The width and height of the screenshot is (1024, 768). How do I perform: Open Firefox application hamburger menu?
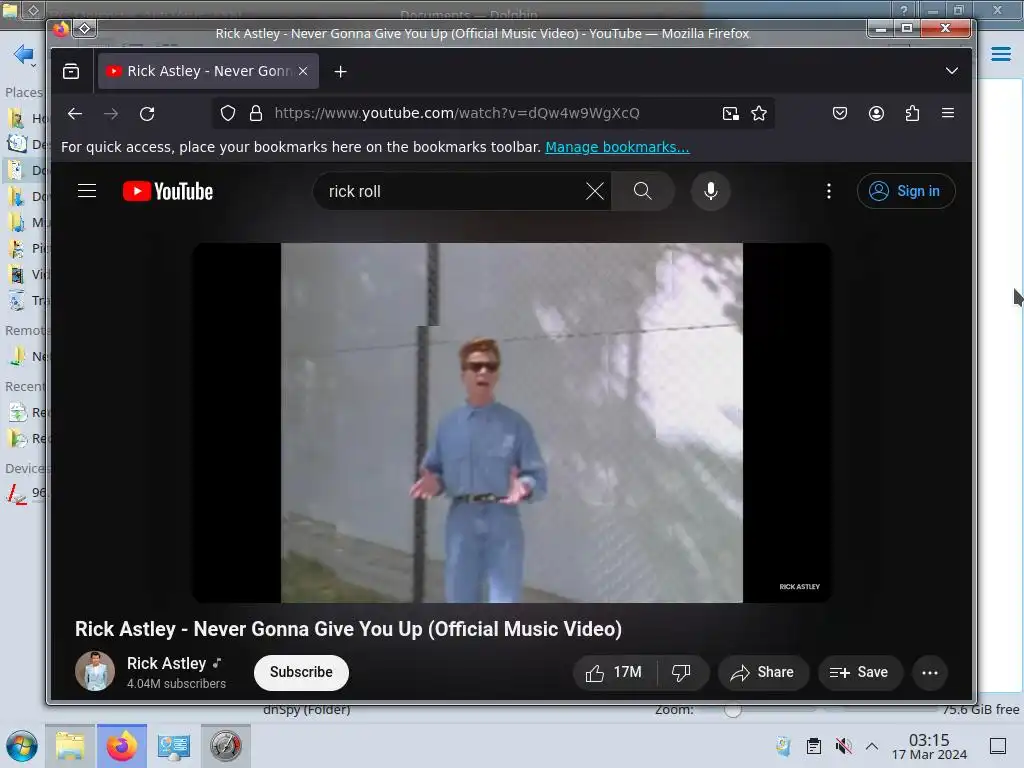[948, 113]
